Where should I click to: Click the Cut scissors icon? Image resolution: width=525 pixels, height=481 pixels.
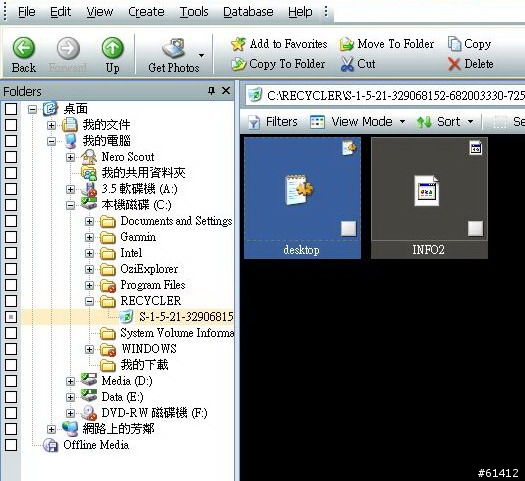347,64
